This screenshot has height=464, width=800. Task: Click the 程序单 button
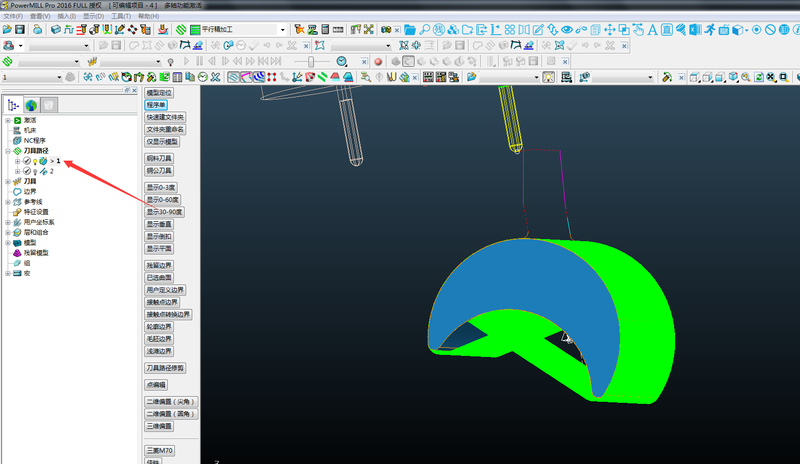click(156, 105)
